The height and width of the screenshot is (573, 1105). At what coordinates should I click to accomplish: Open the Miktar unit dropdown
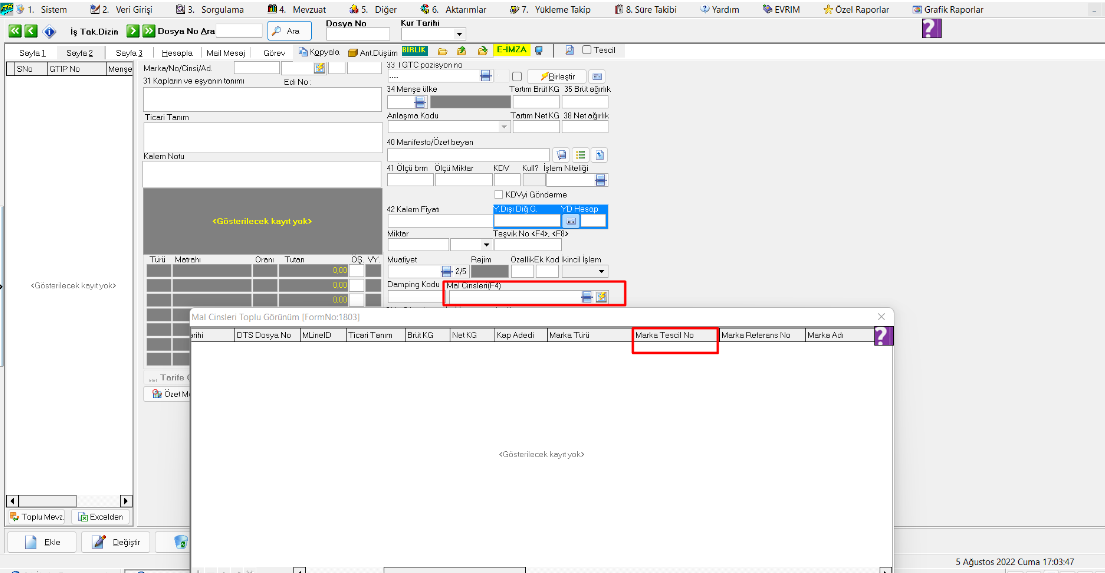[x=486, y=245]
